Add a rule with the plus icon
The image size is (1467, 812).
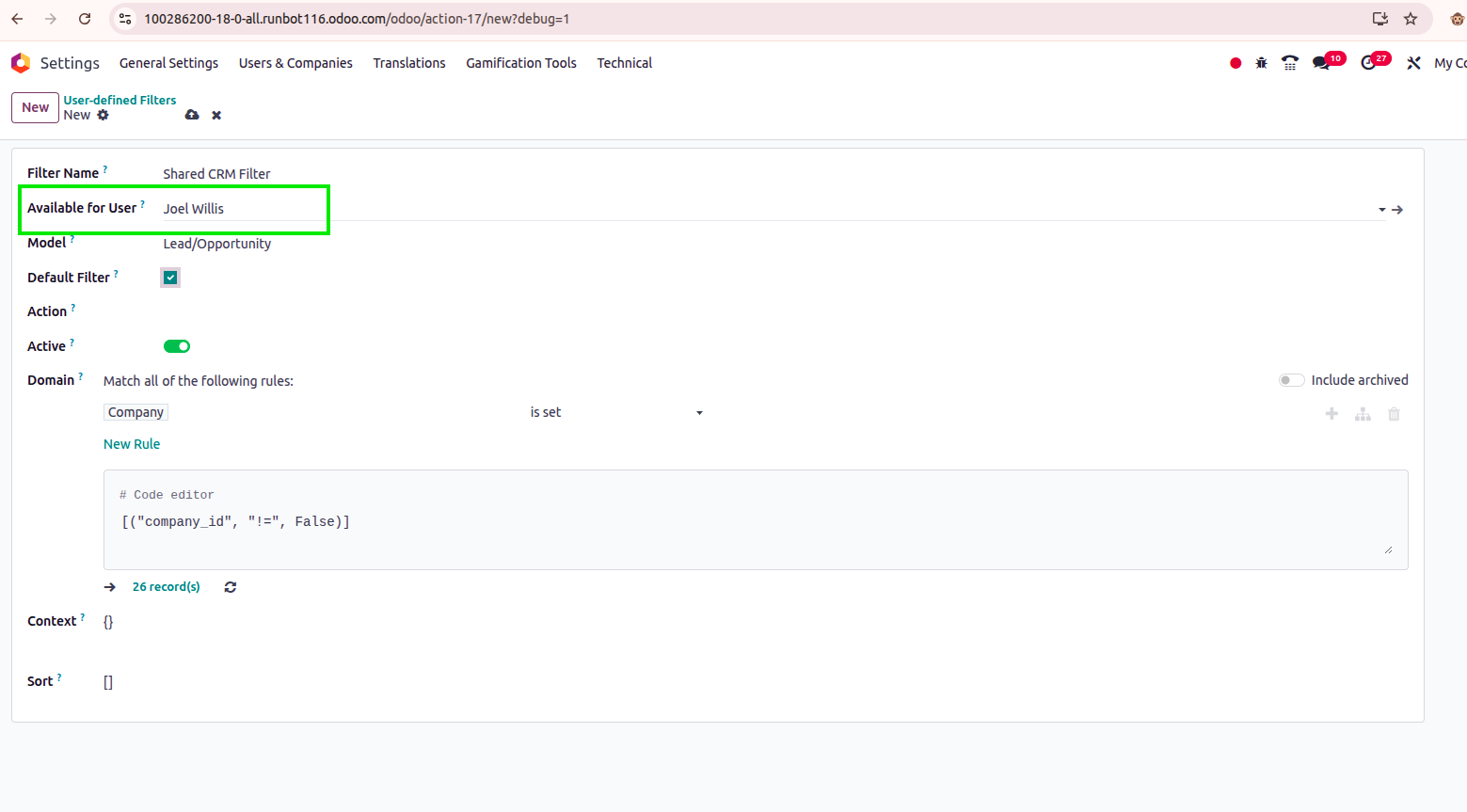[x=1331, y=414]
